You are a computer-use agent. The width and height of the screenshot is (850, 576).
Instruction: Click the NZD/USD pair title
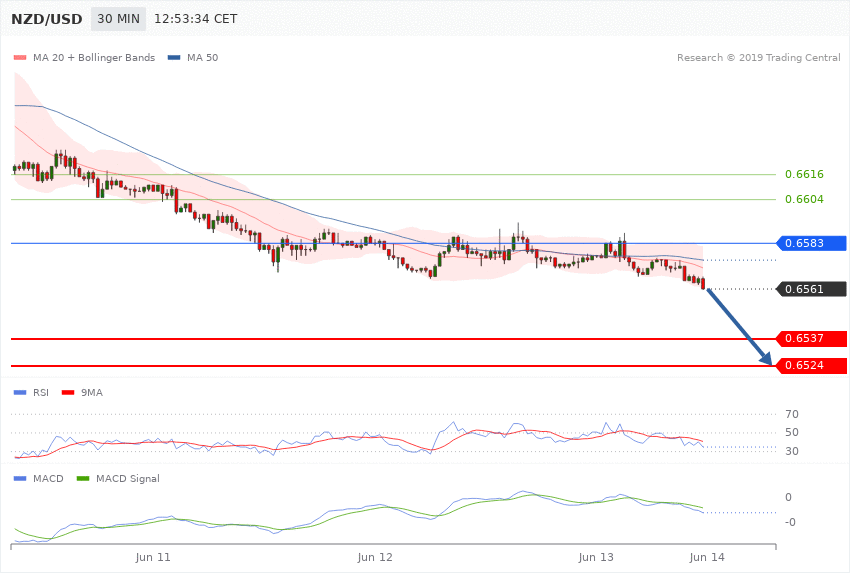(47, 19)
